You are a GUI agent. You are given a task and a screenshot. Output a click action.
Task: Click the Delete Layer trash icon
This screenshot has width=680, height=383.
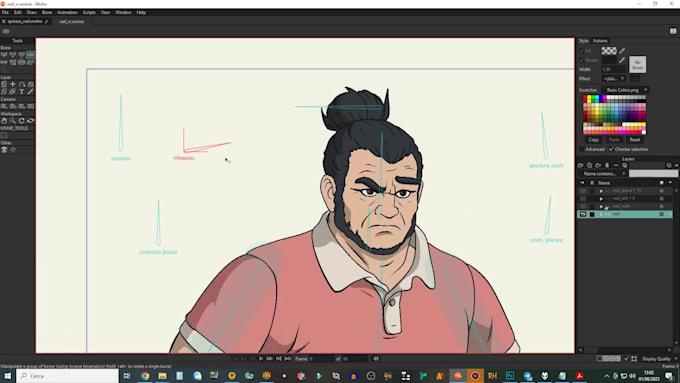[x=607, y=165]
